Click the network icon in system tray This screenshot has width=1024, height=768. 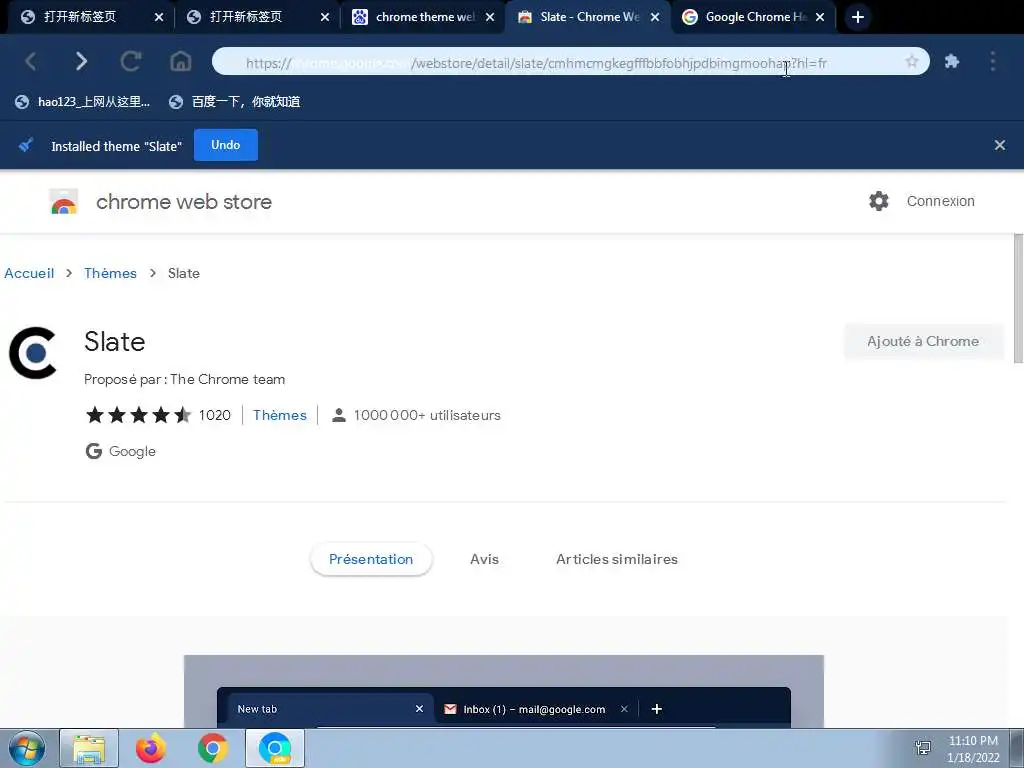click(x=923, y=748)
